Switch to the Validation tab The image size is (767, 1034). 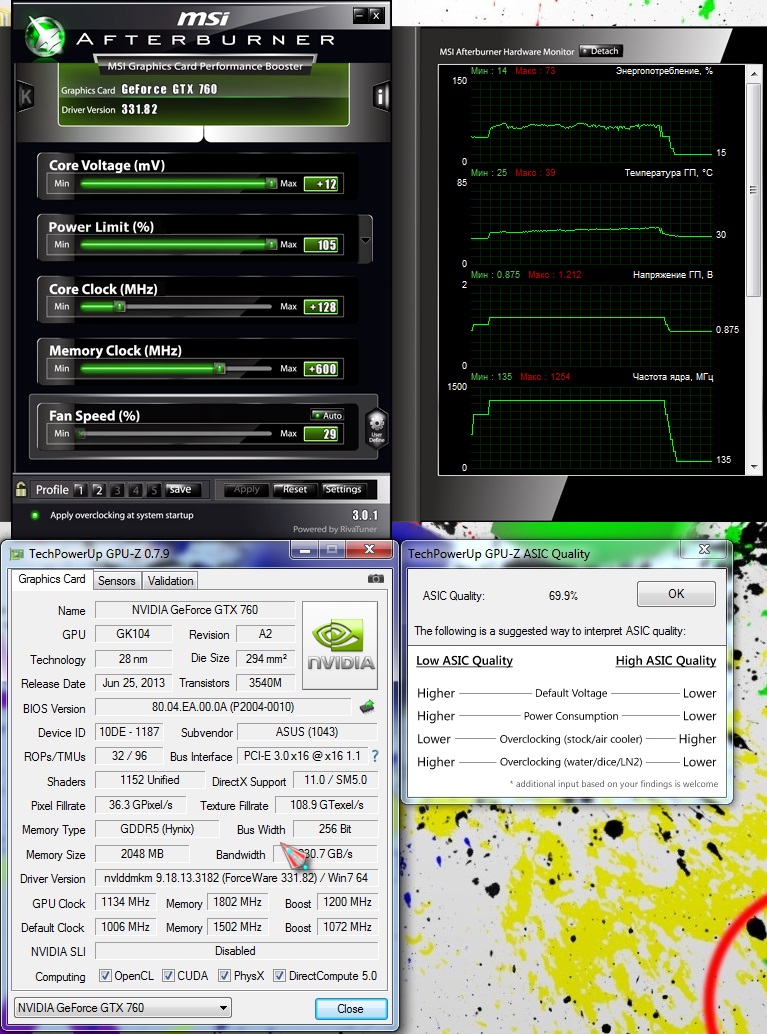pyautogui.click(x=170, y=580)
